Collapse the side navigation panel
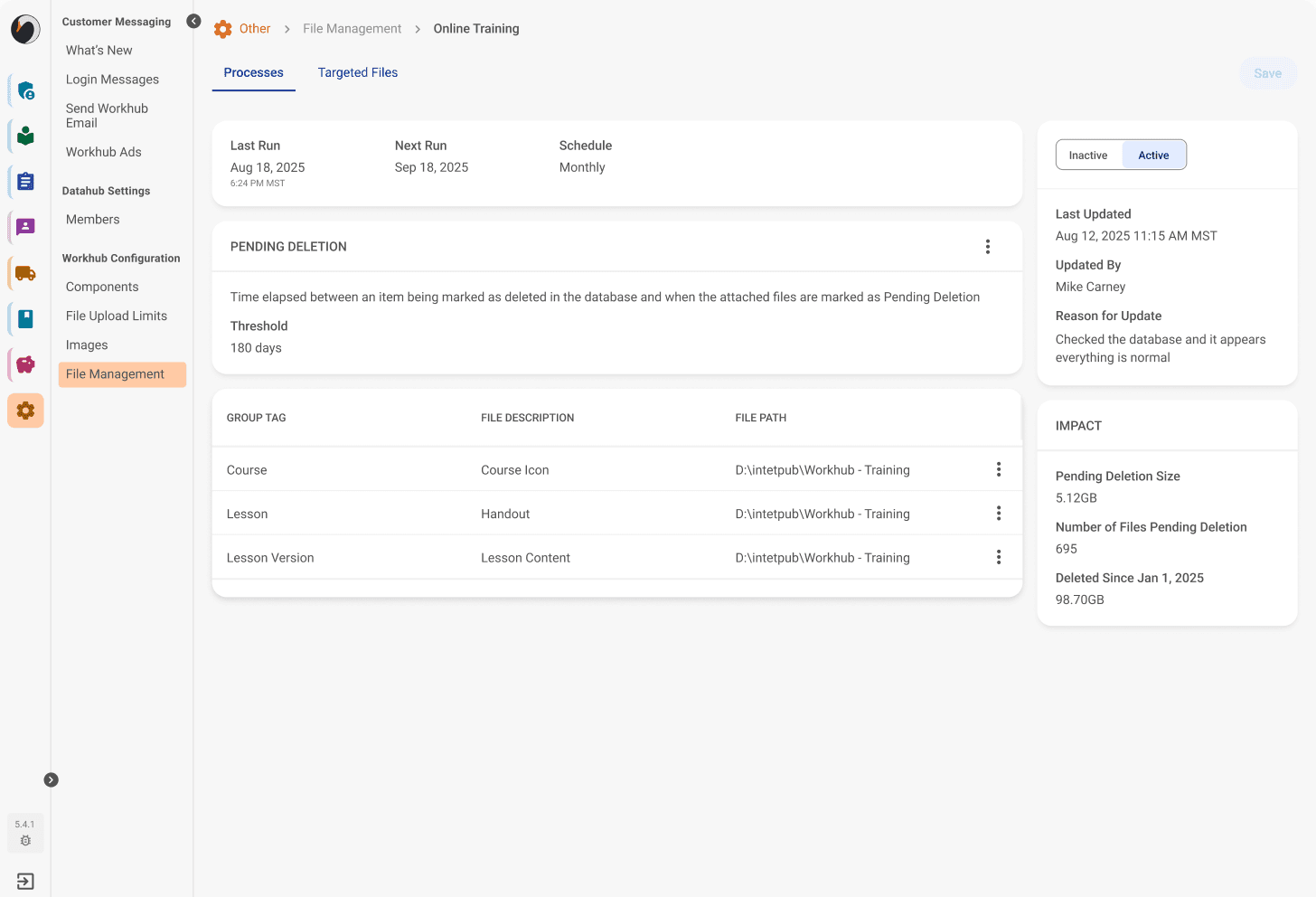Screen dimensions: 1316x897 point(193,21)
